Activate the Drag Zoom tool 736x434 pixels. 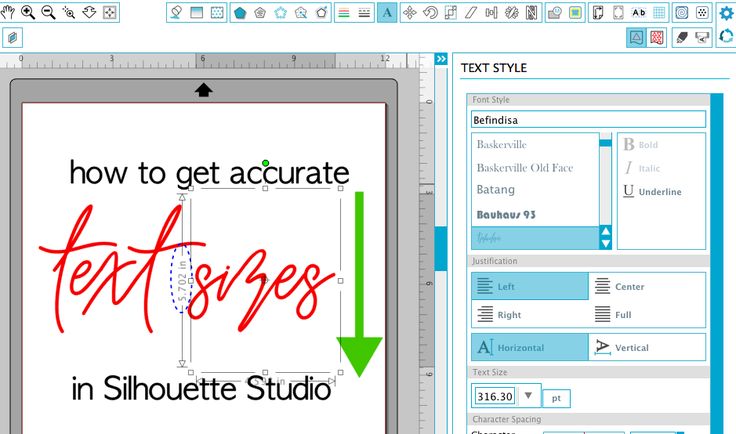click(x=89, y=12)
